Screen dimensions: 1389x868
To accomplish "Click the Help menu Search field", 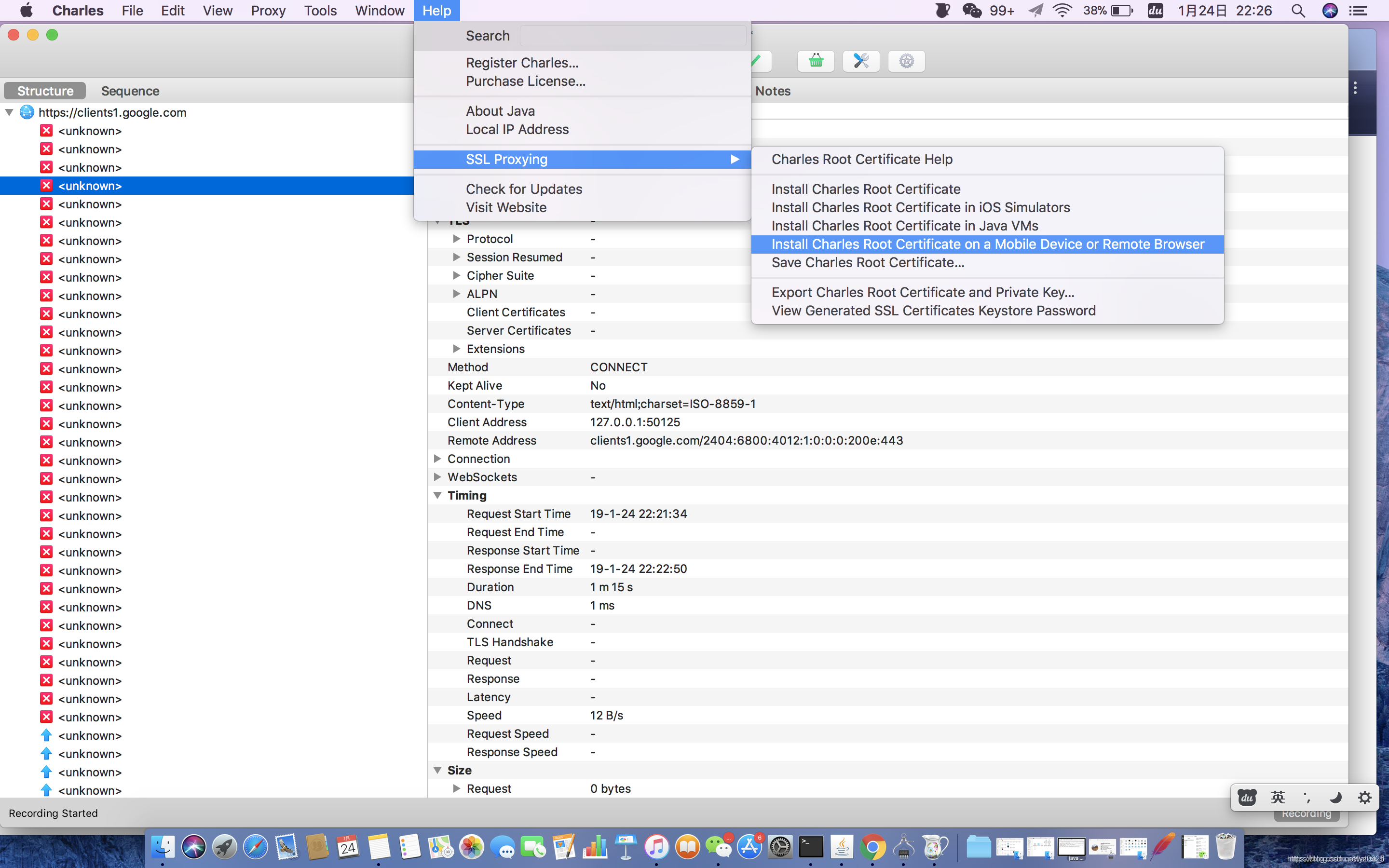I will [633, 36].
